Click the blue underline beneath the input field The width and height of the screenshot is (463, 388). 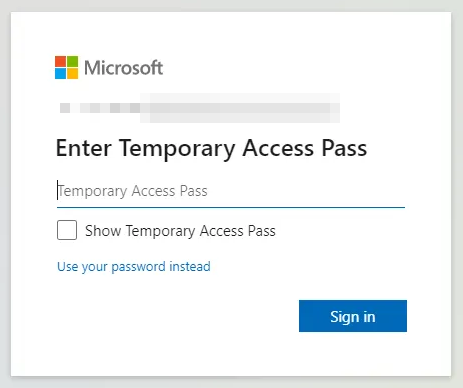(231, 207)
